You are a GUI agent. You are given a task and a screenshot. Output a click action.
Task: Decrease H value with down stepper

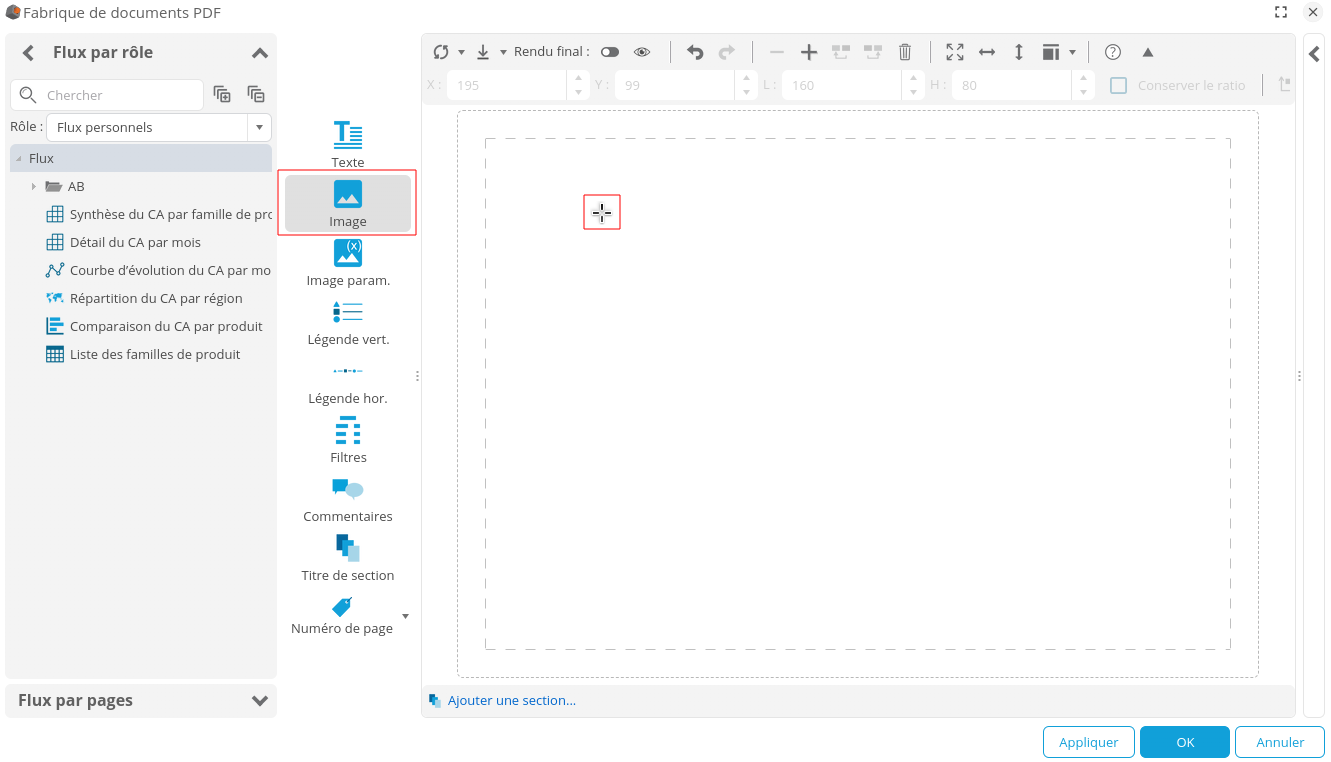click(1083, 92)
